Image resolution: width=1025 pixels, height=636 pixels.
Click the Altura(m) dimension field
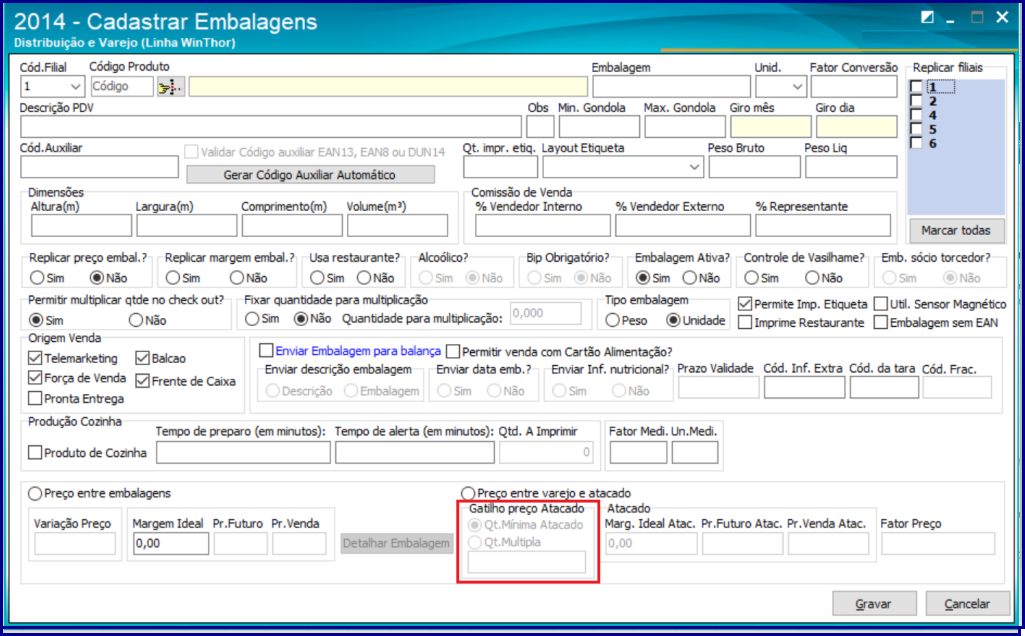tap(82, 226)
